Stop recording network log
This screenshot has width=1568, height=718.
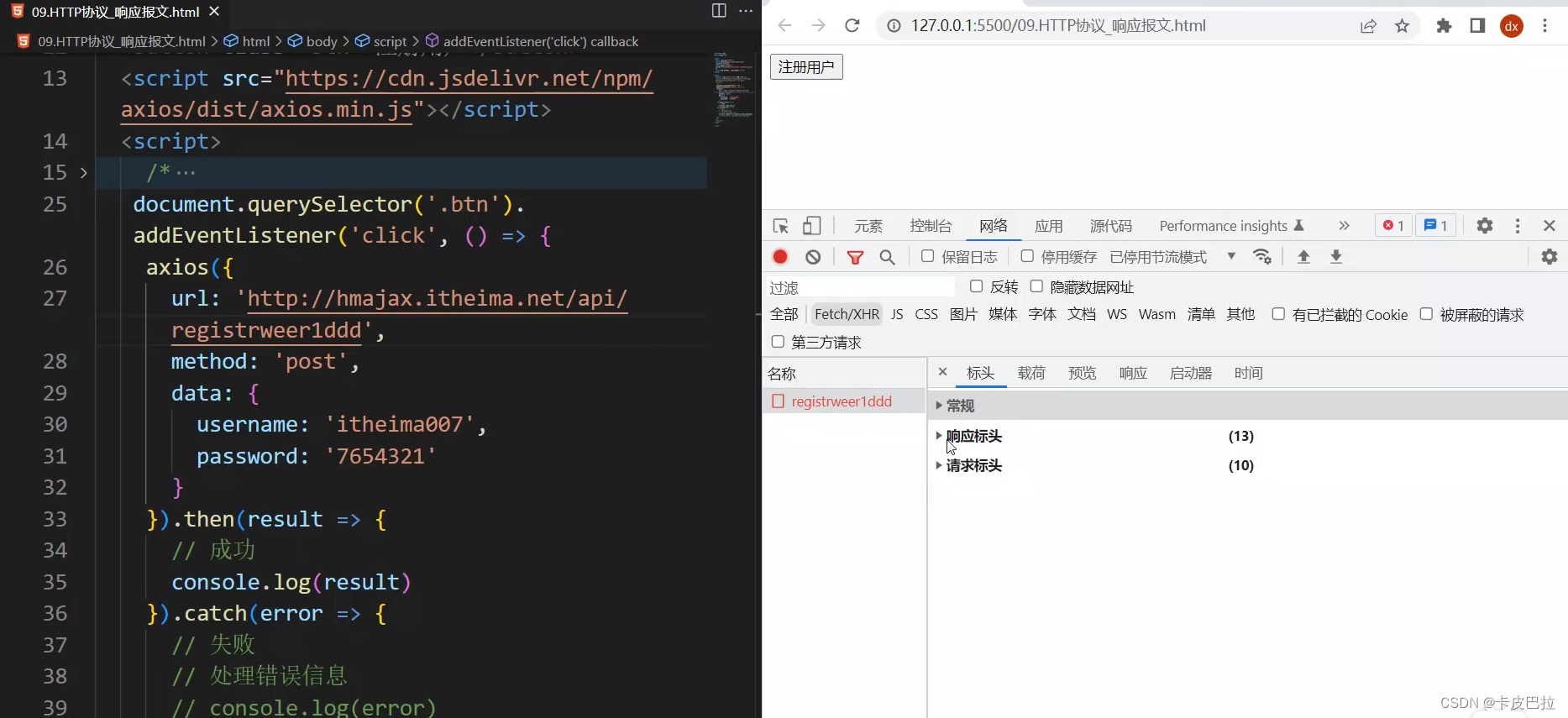pyautogui.click(x=780, y=257)
